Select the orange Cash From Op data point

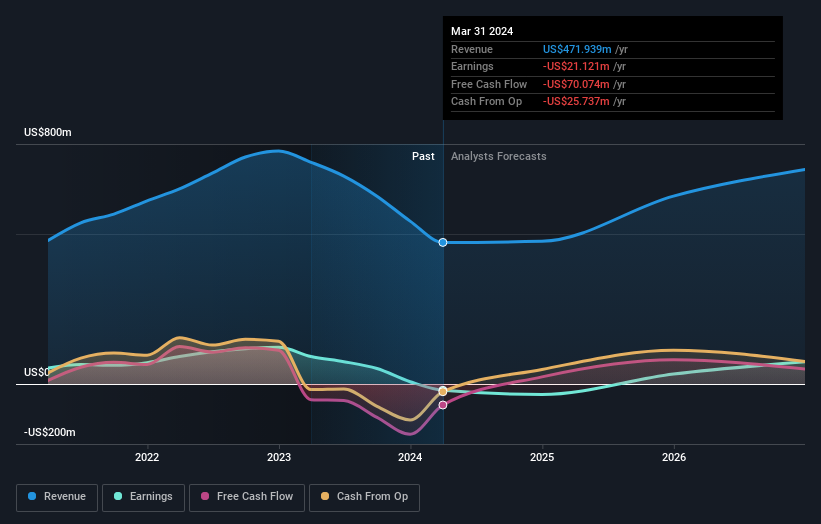(x=443, y=392)
